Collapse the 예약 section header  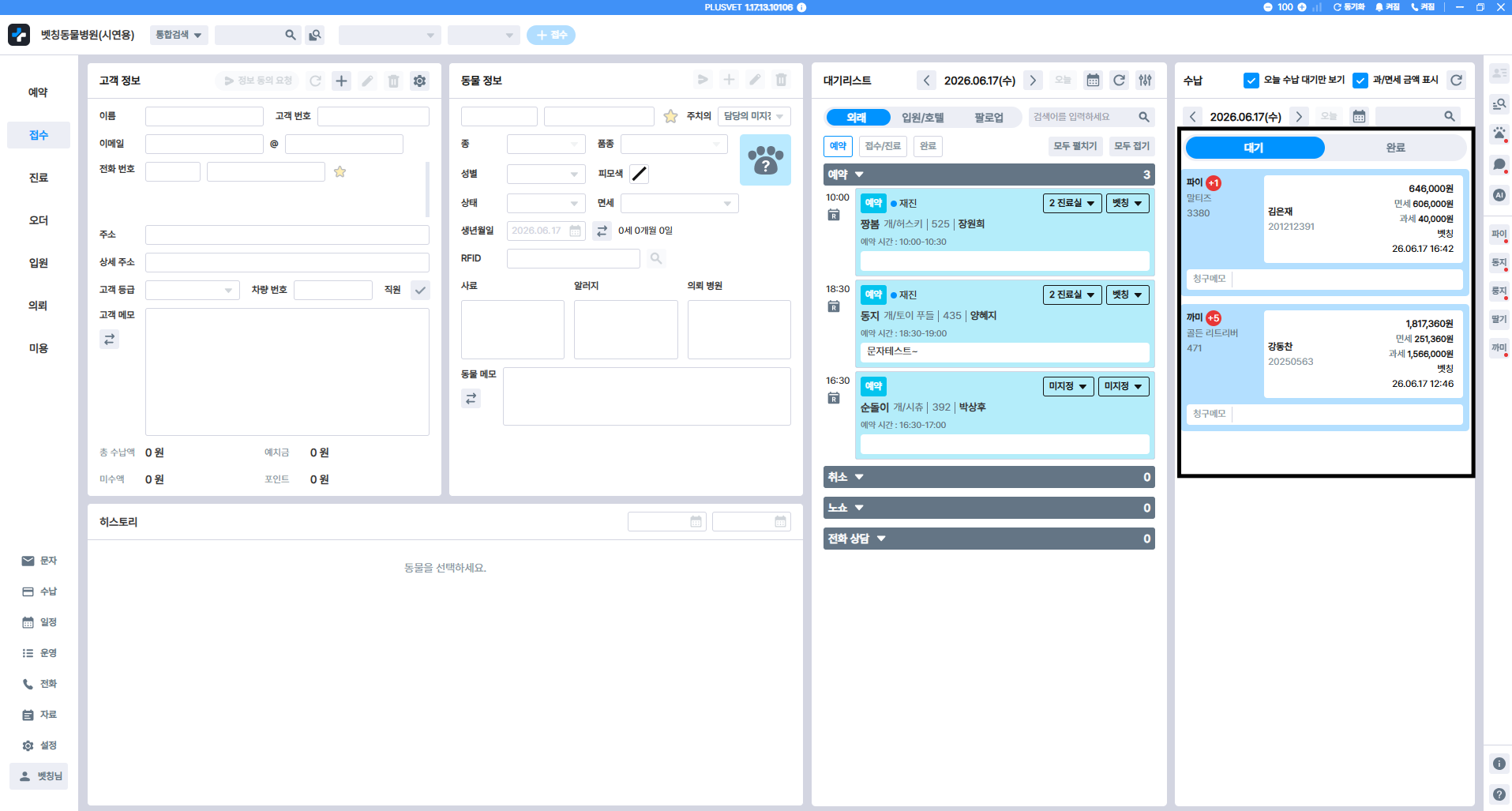point(989,175)
